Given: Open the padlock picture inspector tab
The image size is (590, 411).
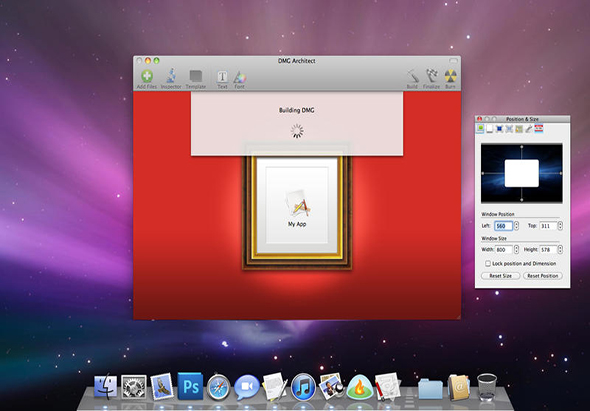Looking at the screenshot, I should point(519,129).
